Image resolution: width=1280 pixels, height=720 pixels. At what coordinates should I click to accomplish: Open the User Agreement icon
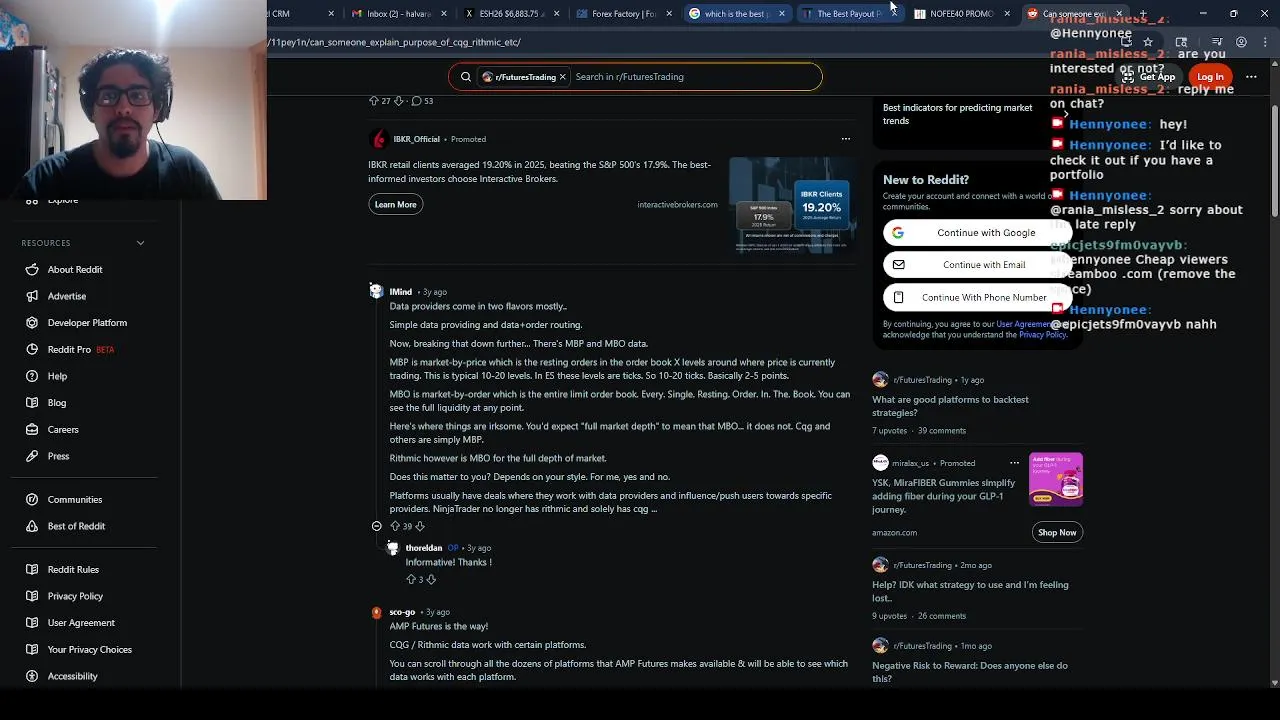click(32, 623)
